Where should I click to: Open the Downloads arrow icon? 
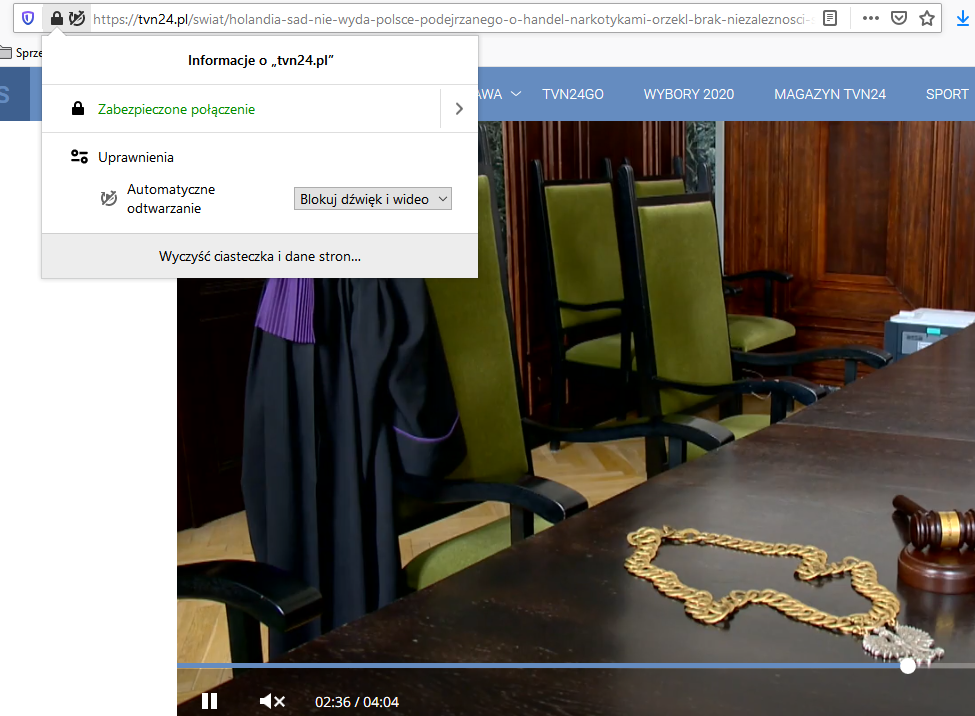(963, 18)
